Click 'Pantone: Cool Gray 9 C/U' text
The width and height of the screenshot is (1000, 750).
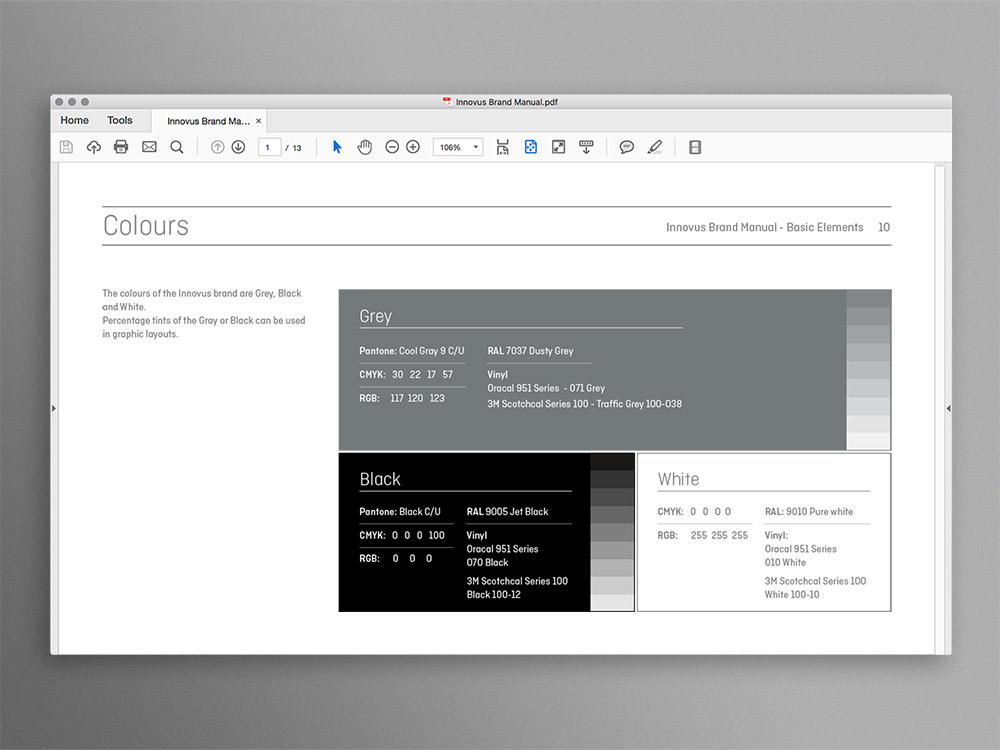tap(412, 351)
